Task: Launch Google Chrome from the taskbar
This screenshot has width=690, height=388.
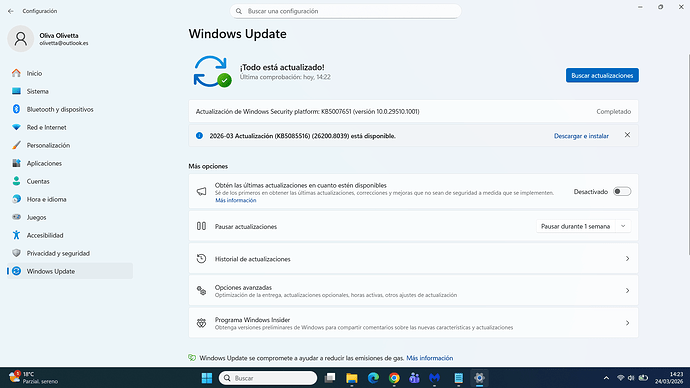Action: click(394, 378)
